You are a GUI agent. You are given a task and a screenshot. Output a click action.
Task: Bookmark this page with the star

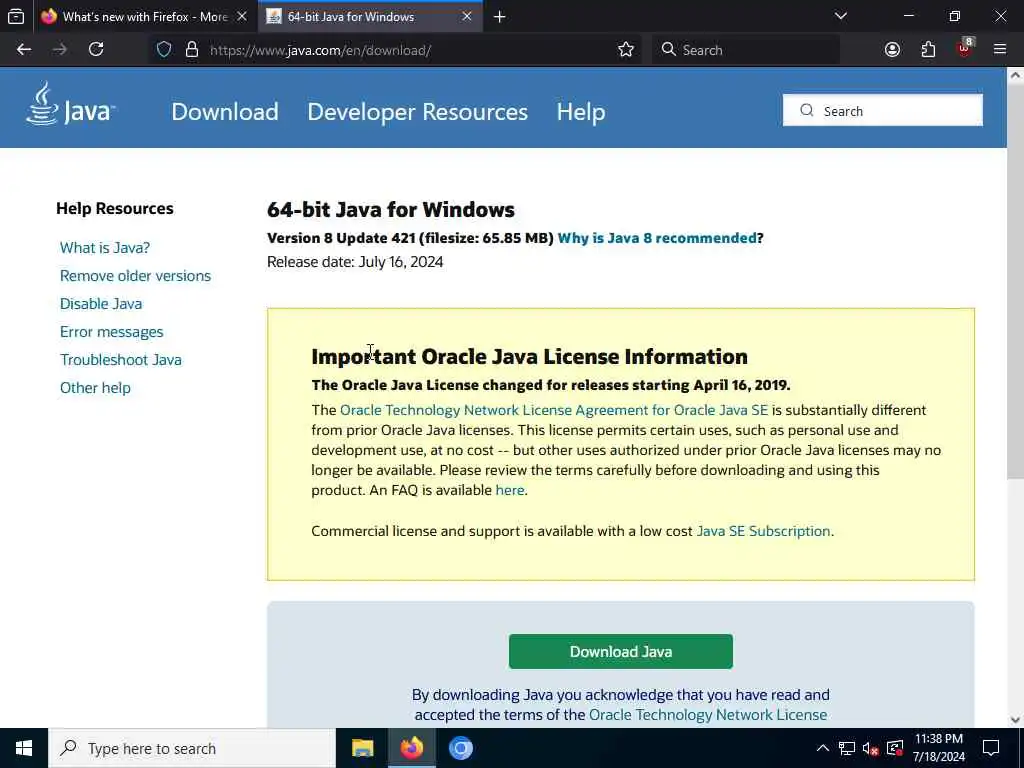pyautogui.click(x=626, y=50)
